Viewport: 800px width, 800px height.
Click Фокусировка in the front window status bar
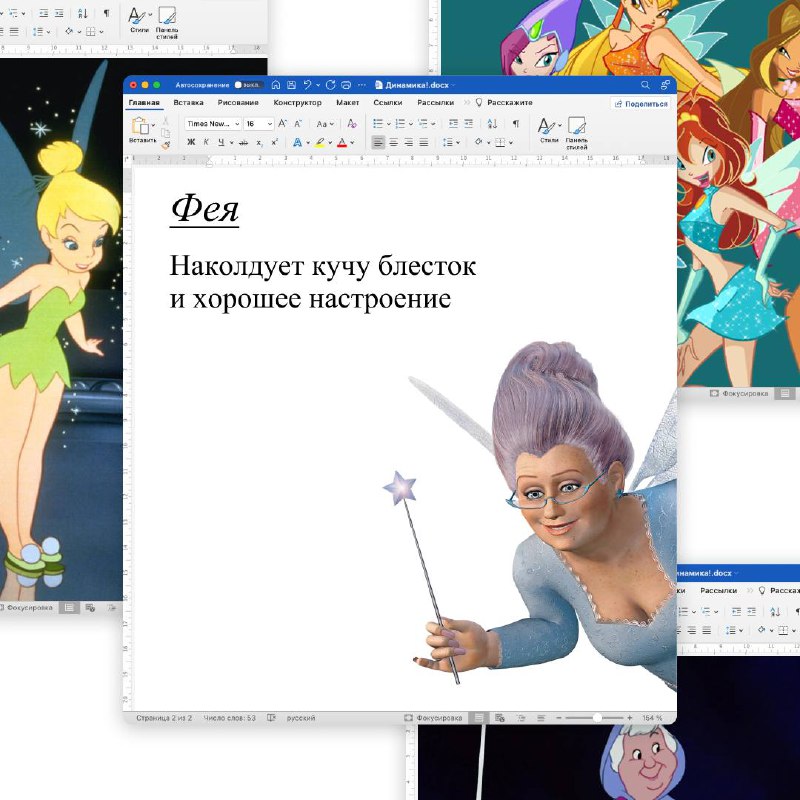434,717
